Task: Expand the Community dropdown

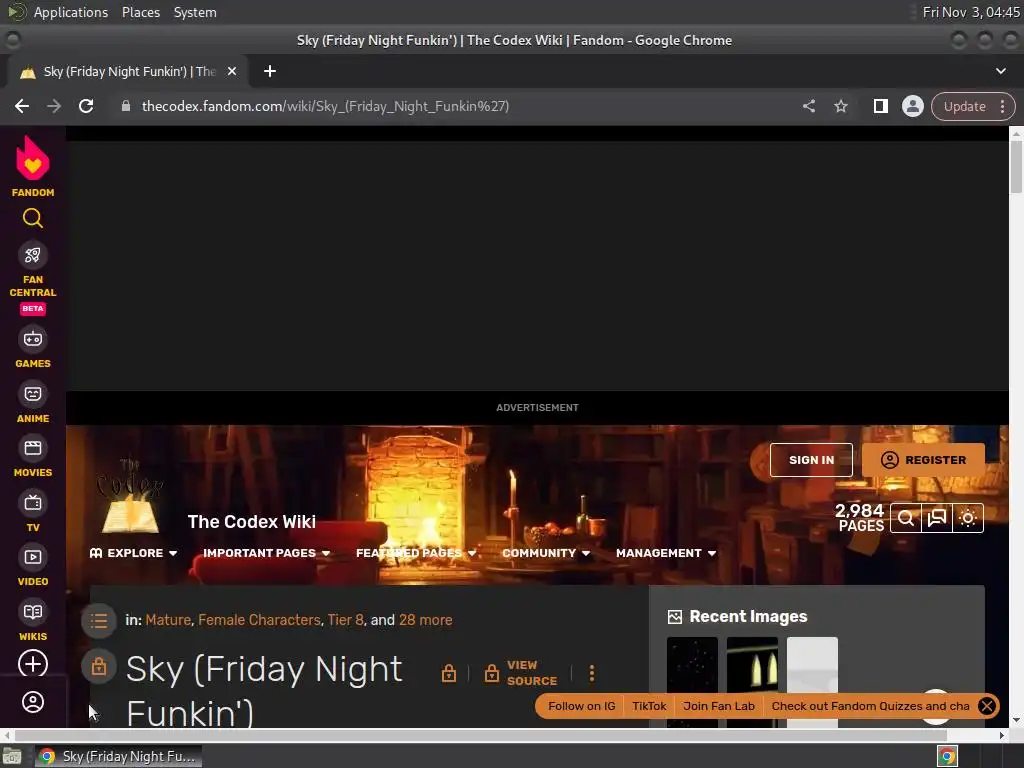Action: point(546,553)
